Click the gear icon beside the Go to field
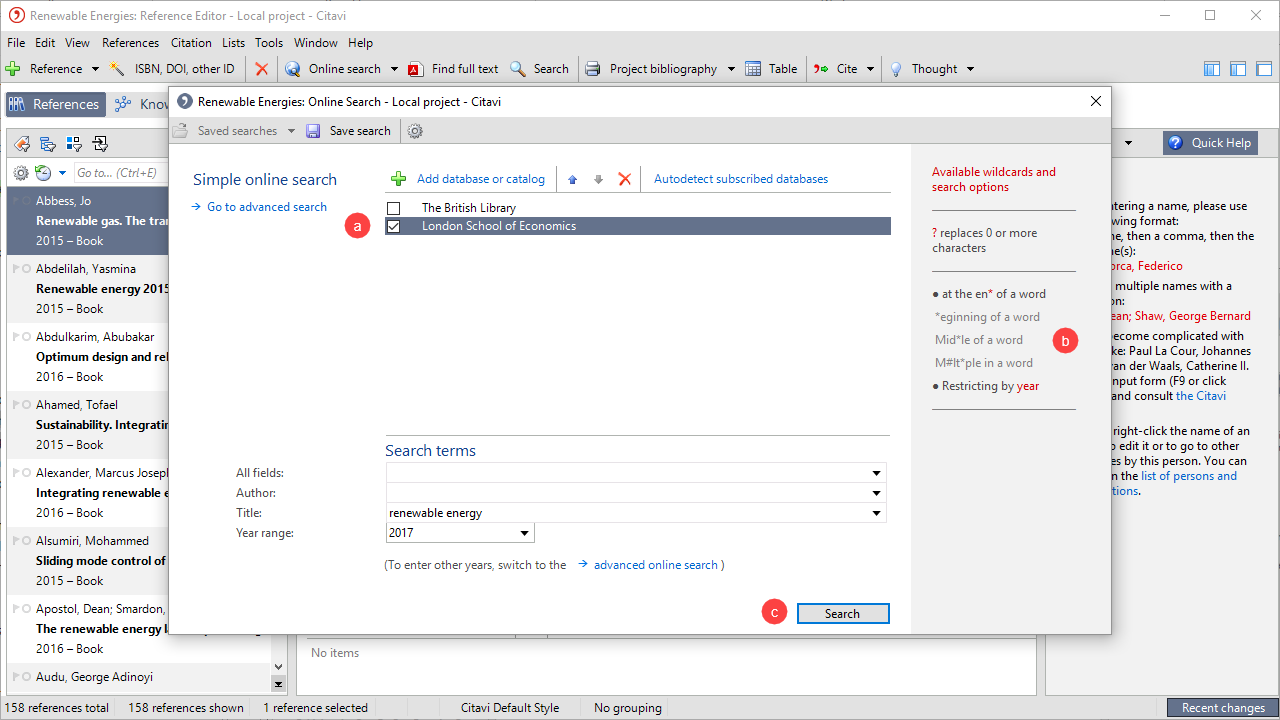 pyautogui.click(x=21, y=173)
